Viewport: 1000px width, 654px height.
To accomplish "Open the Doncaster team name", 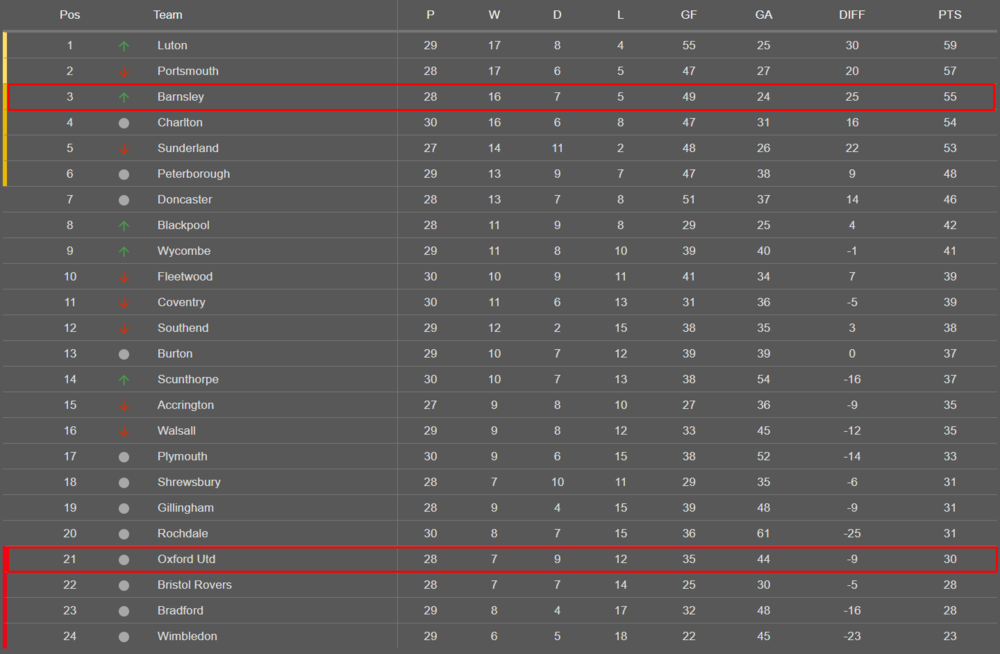I will point(184,199).
